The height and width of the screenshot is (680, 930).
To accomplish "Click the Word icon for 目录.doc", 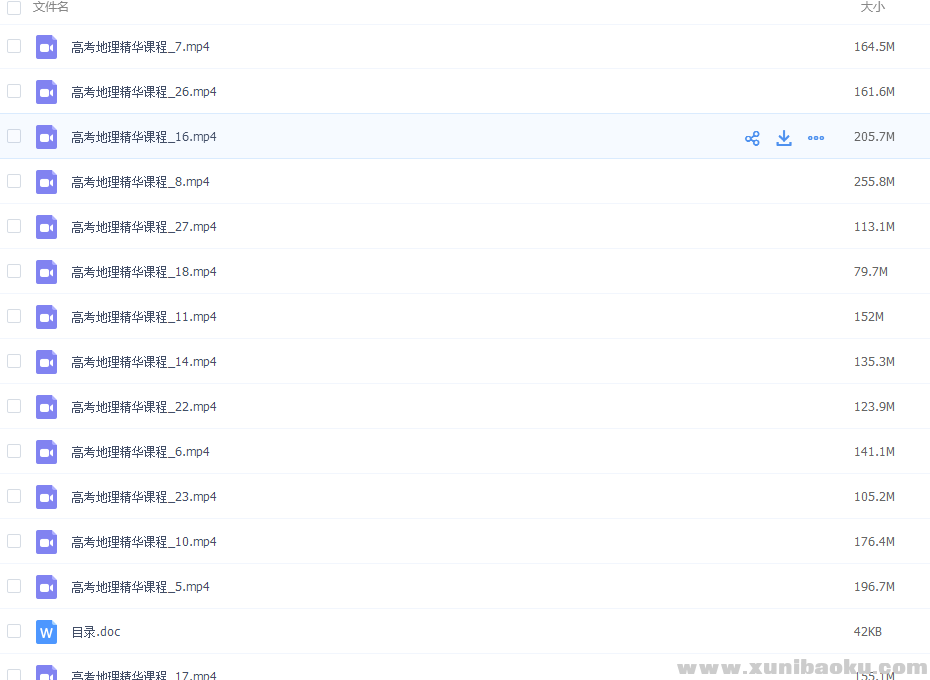I will (47, 632).
